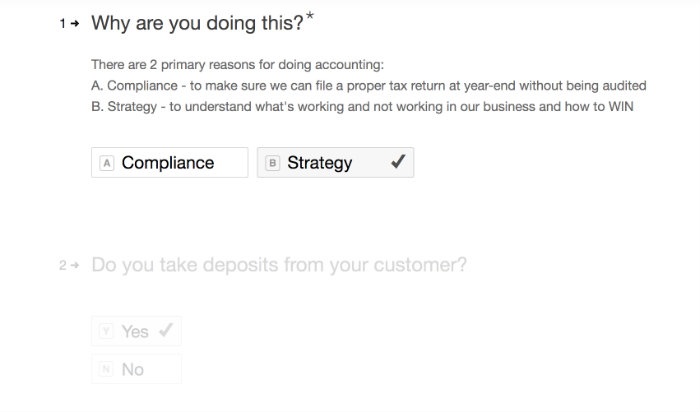Click the "Why are you doing this?" heading
Screen dimensions: 700x412
[197, 23]
